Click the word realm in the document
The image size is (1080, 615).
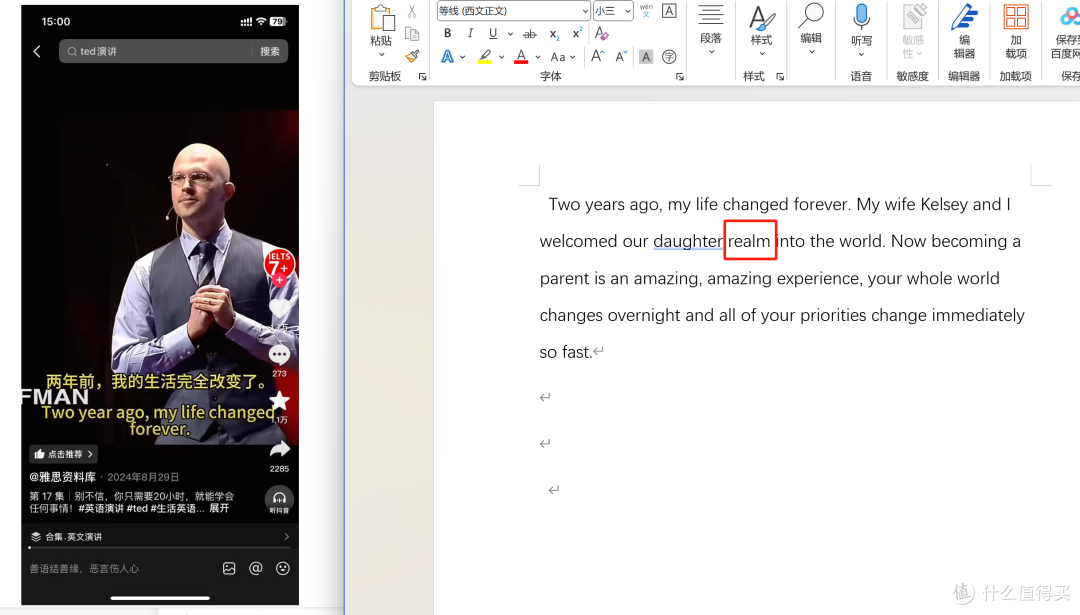click(x=749, y=241)
